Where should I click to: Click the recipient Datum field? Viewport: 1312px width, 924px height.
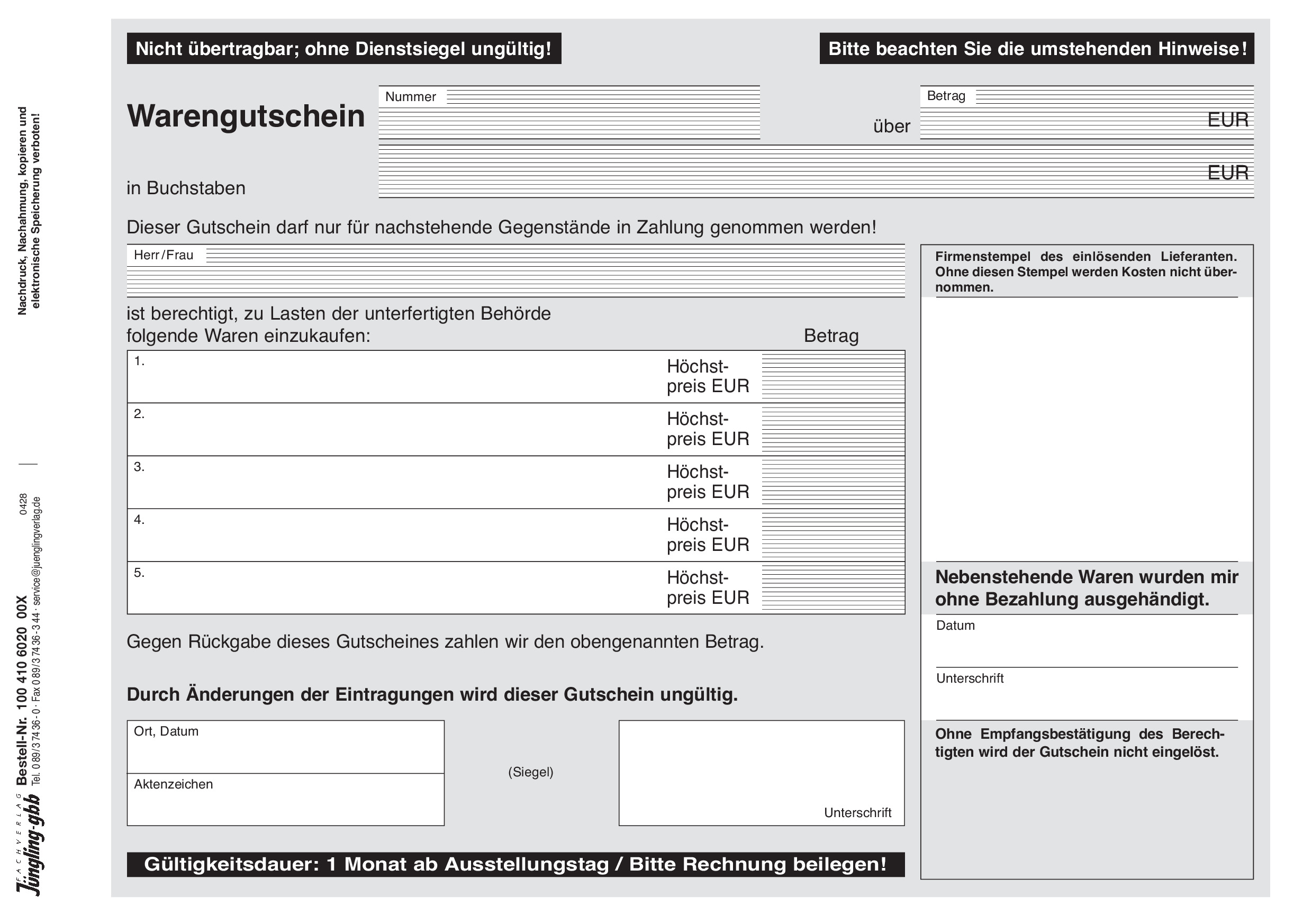click(x=1087, y=647)
